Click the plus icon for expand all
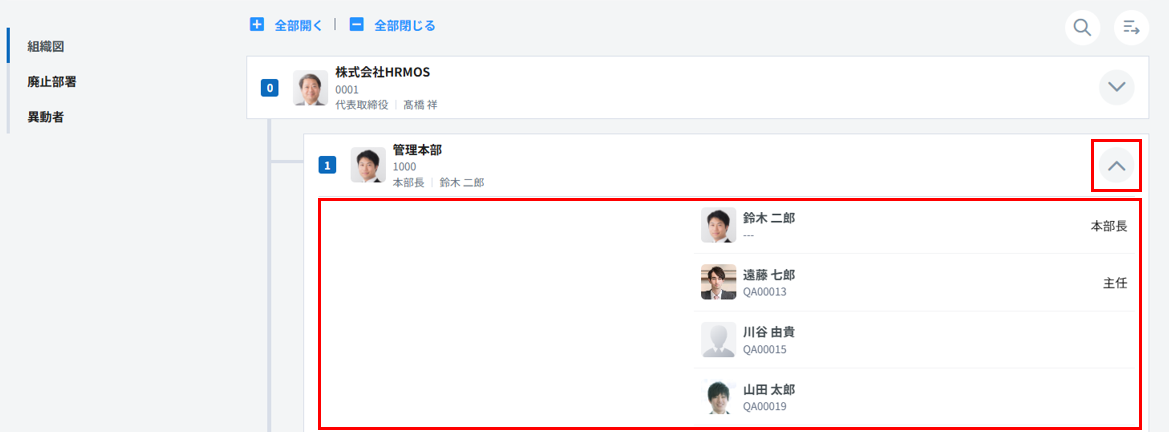The width and height of the screenshot is (1169, 432). [x=257, y=25]
